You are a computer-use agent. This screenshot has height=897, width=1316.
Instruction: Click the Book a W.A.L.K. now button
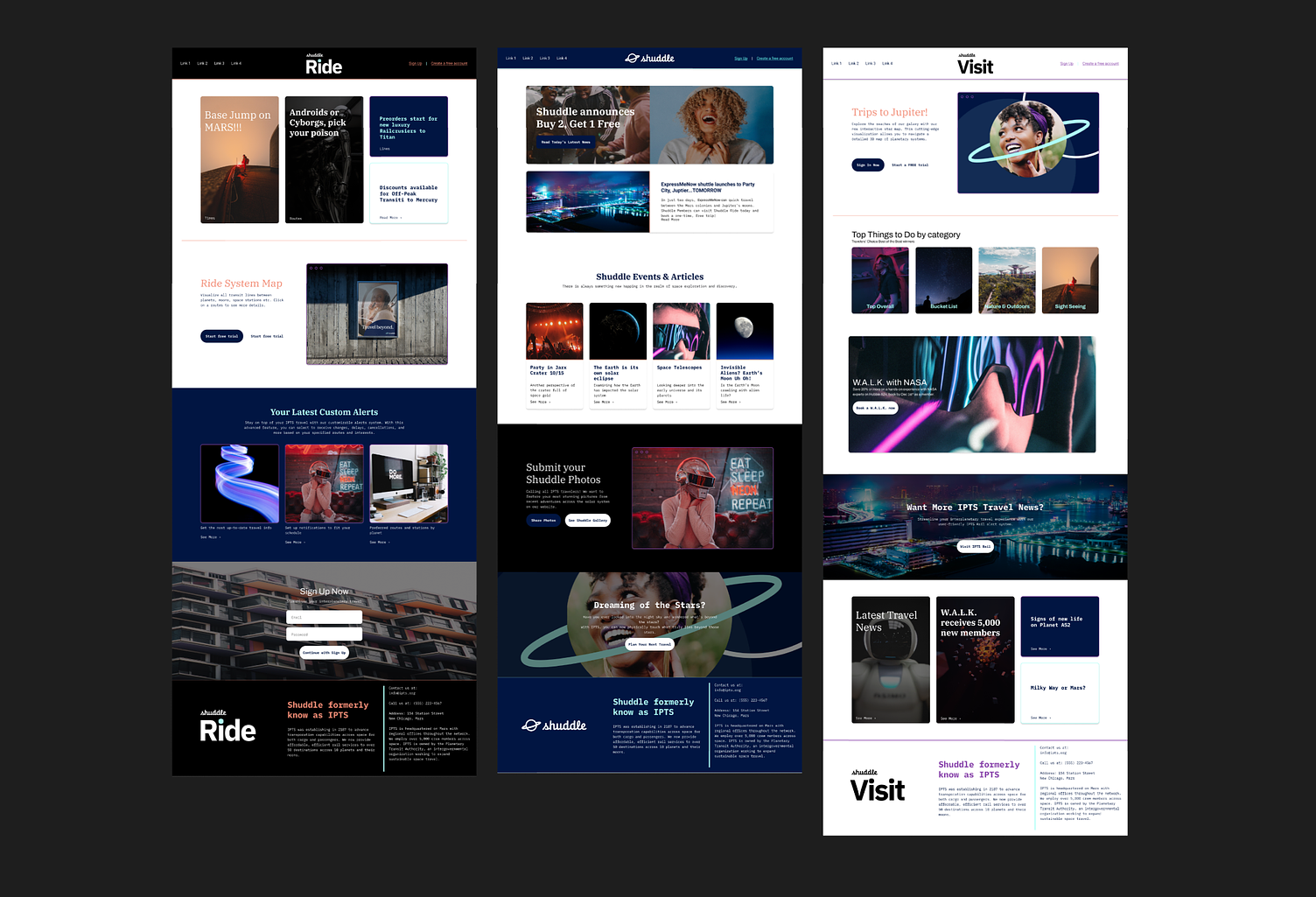(875, 408)
